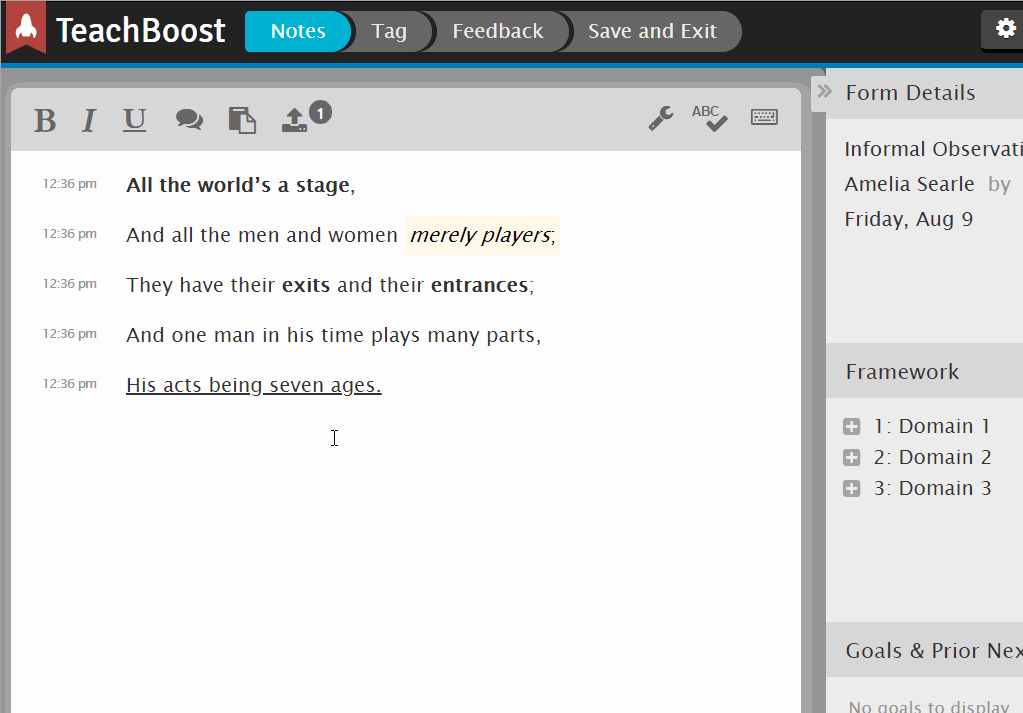Click the 12:36 pm timestamp beside 'They have their exits'
The image size is (1023, 713).
(70, 284)
